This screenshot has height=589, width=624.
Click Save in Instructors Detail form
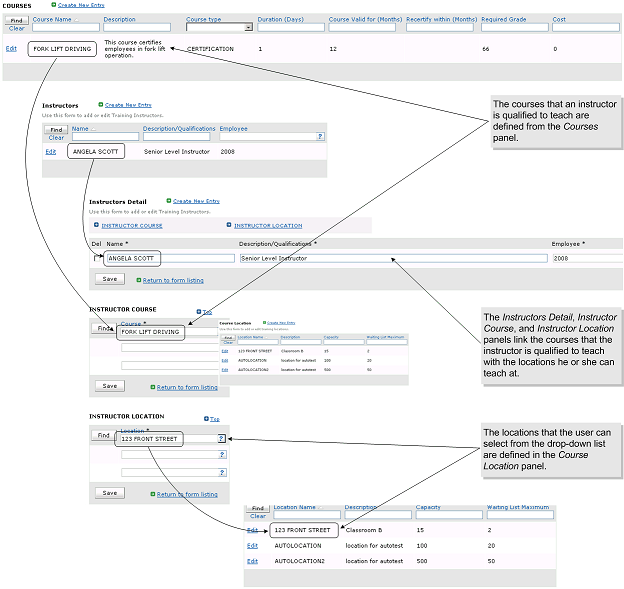coord(109,279)
